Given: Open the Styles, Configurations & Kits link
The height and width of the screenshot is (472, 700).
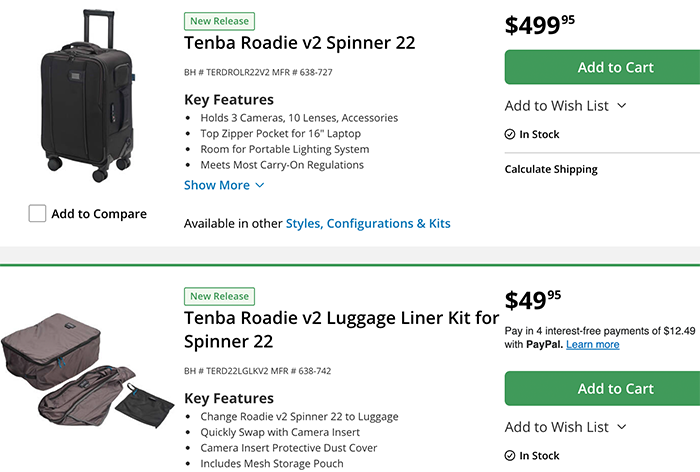Looking at the screenshot, I should [x=368, y=223].
